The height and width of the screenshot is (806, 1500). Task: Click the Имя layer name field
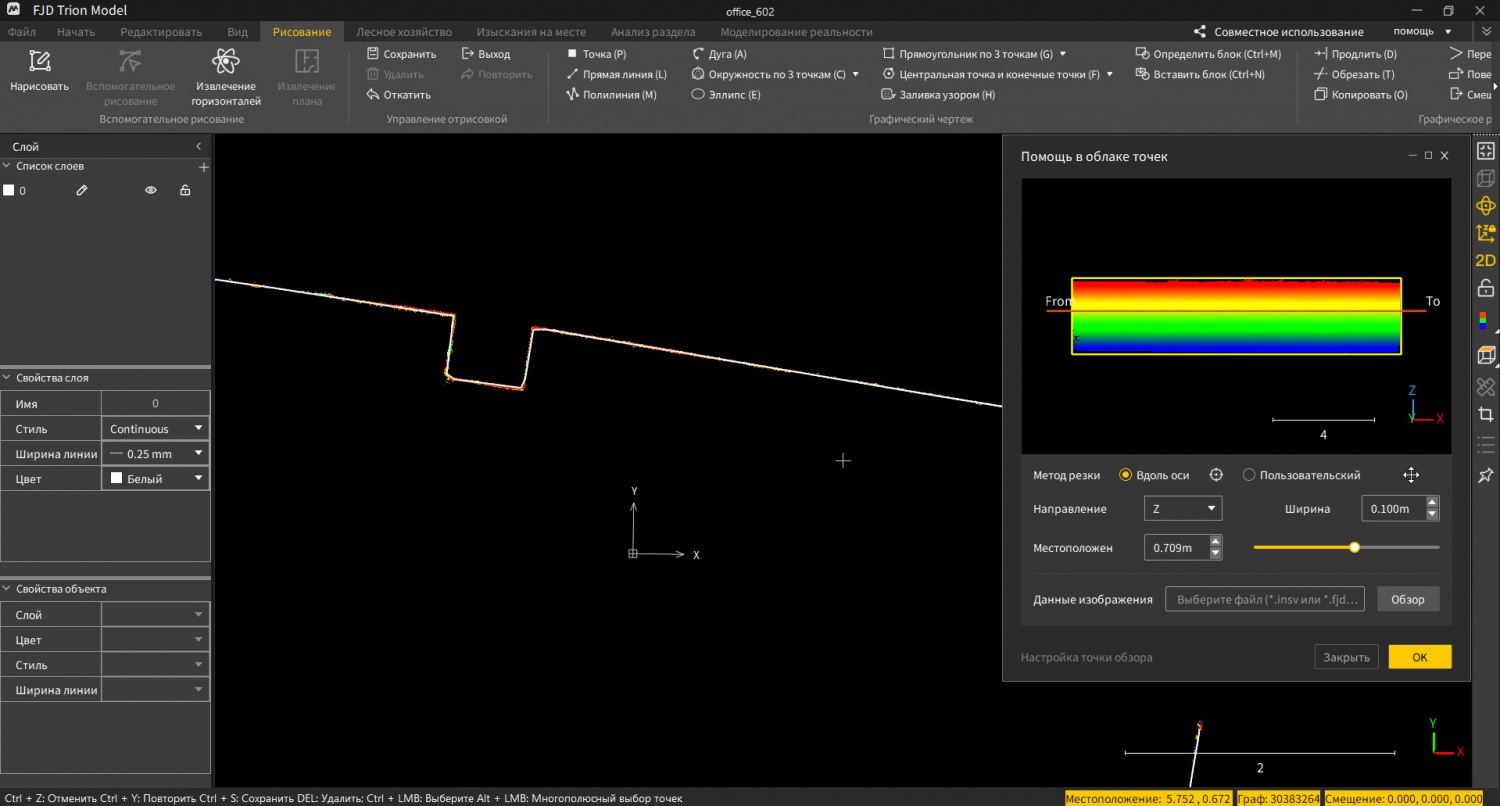tap(156, 404)
